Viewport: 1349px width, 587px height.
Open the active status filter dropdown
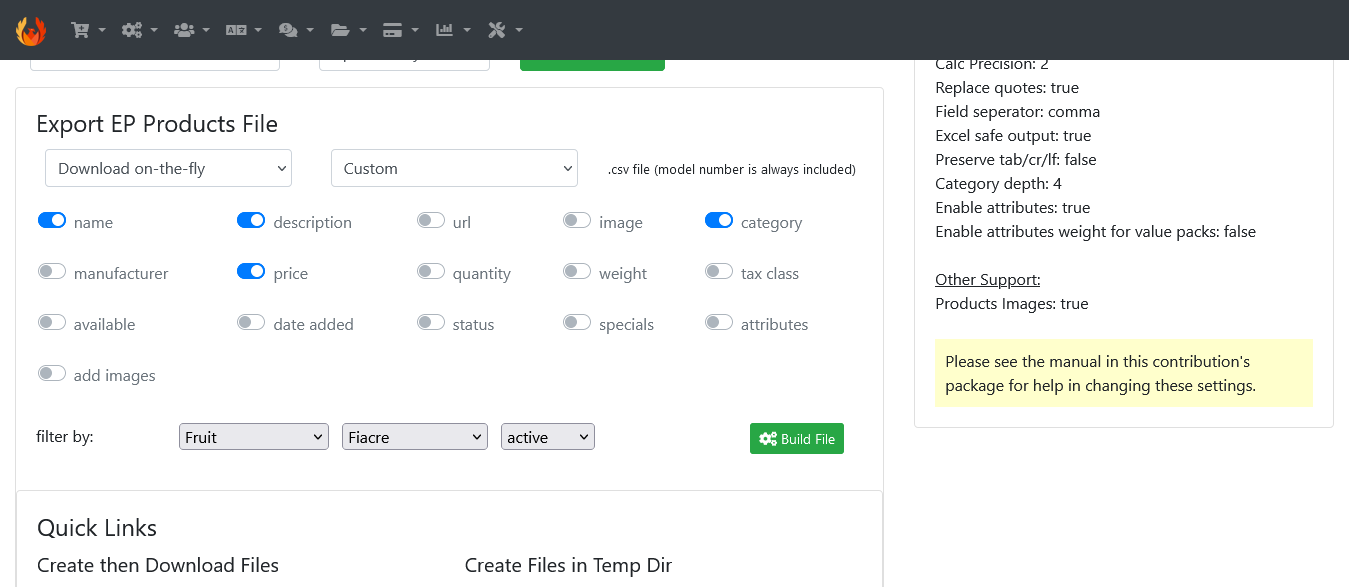548,437
